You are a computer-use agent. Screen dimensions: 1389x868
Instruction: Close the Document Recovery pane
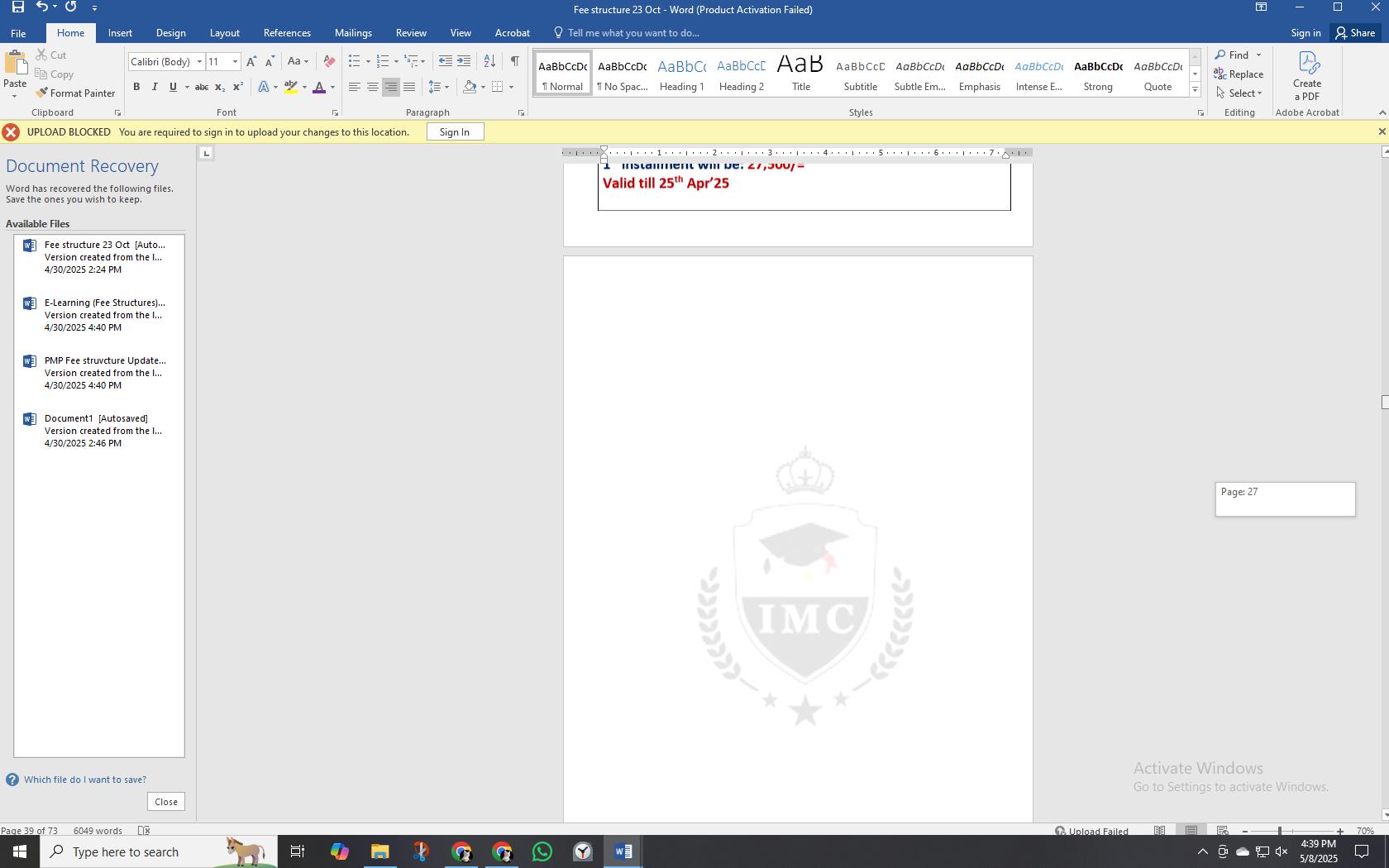pos(166,802)
